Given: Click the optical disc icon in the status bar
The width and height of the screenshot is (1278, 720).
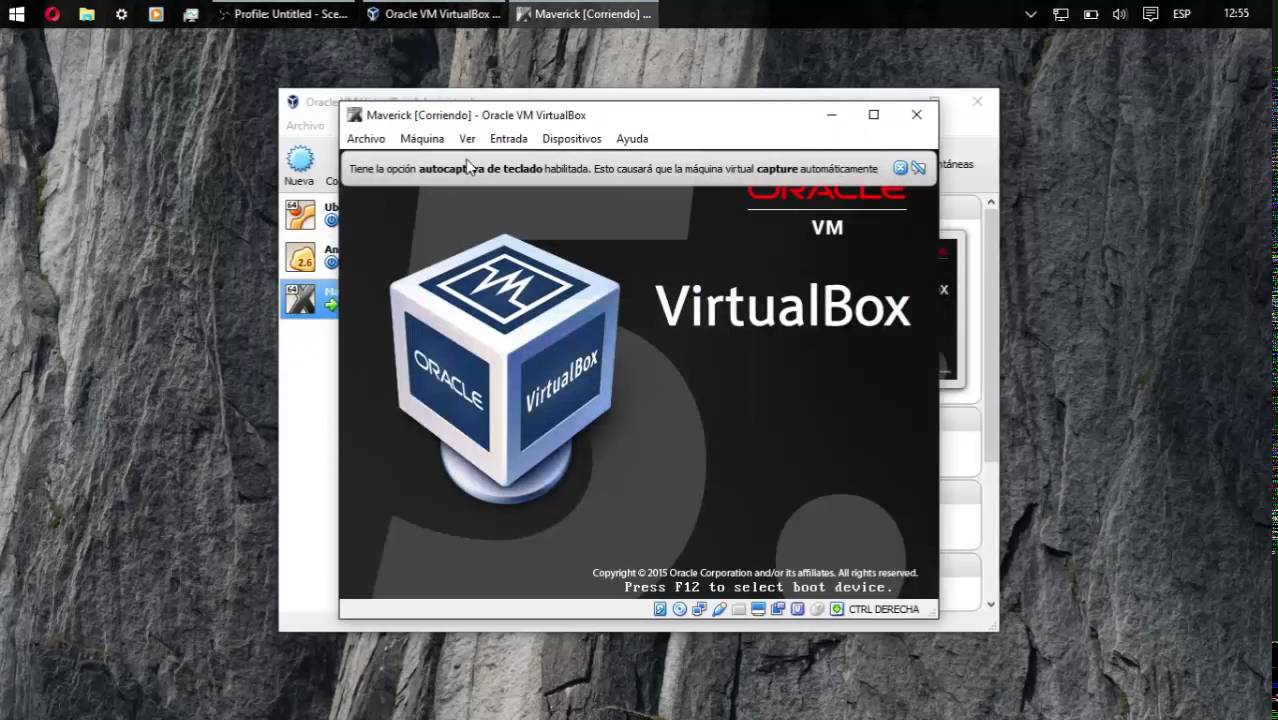Looking at the screenshot, I should pyautogui.click(x=680, y=609).
